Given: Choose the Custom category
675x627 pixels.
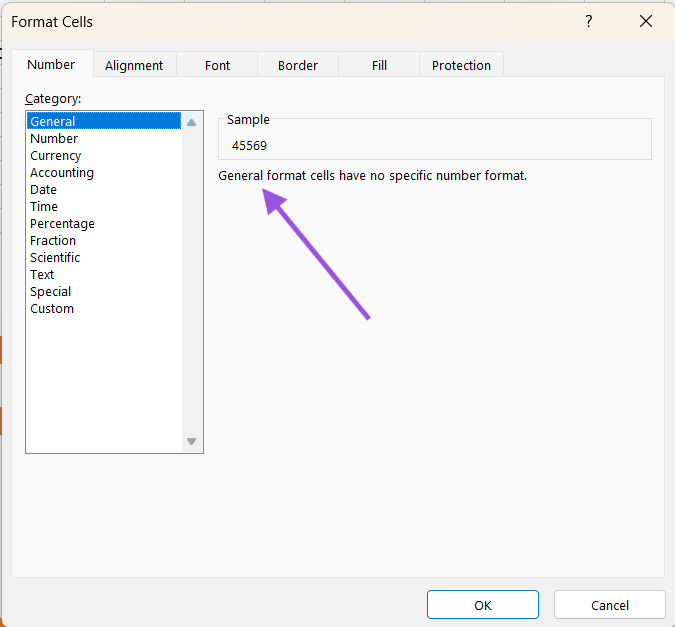Looking at the screenshot, I should [x=104, y=308].
